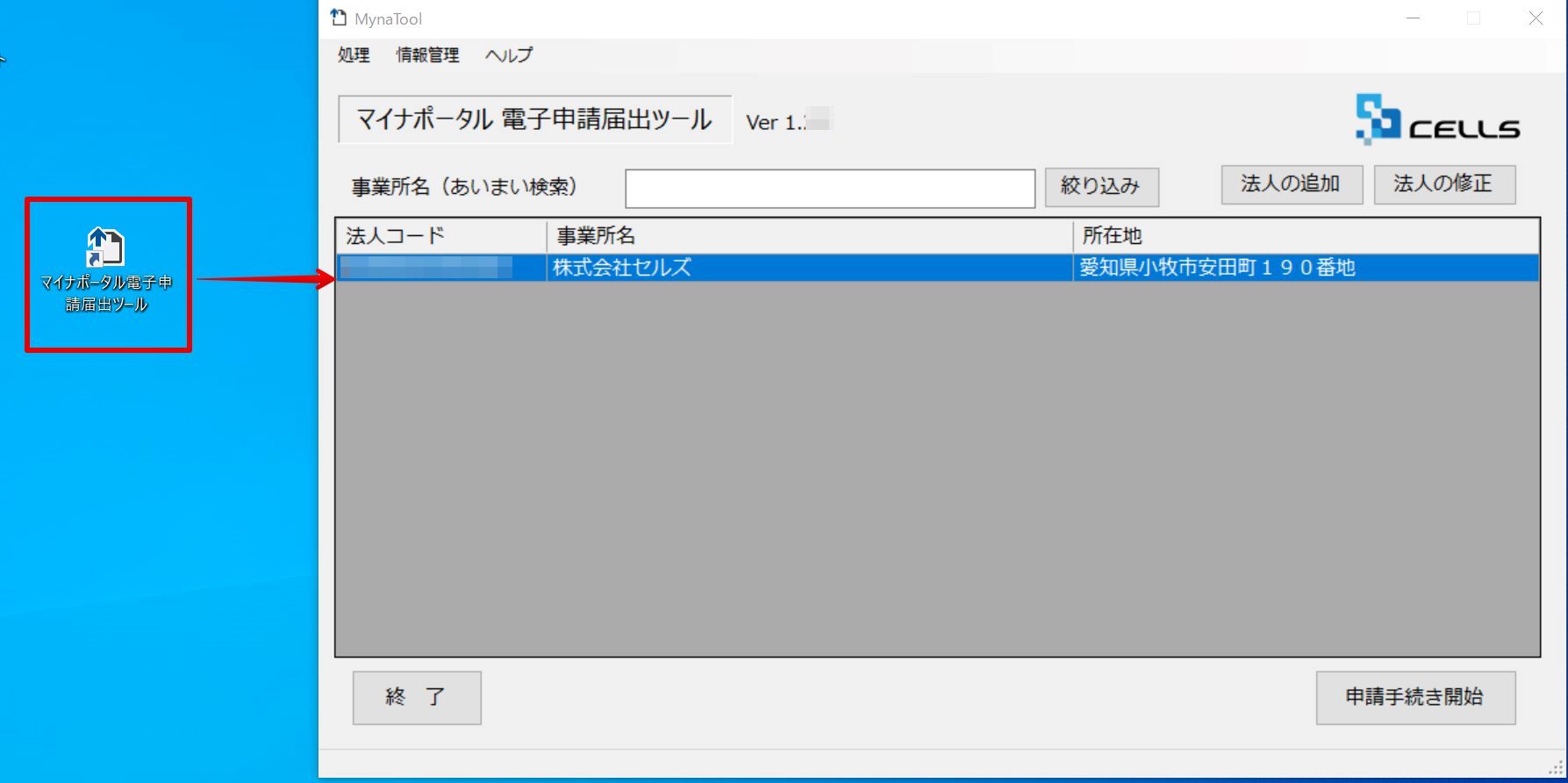Click the 申請手続き開始 button
This screenshot has height=783, width=1568.
(x=1415, y=698)
